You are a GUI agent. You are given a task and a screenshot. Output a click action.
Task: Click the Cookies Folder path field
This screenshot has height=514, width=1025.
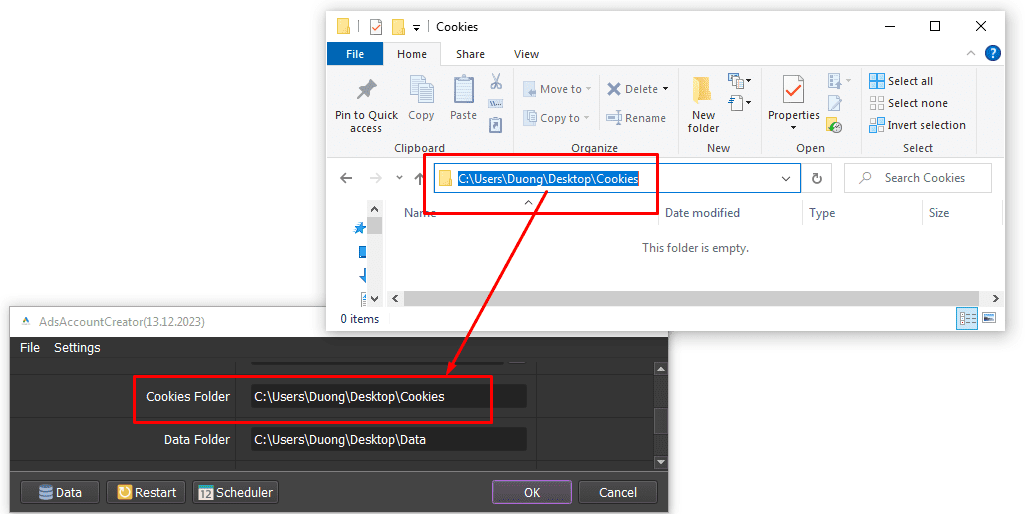388,396
